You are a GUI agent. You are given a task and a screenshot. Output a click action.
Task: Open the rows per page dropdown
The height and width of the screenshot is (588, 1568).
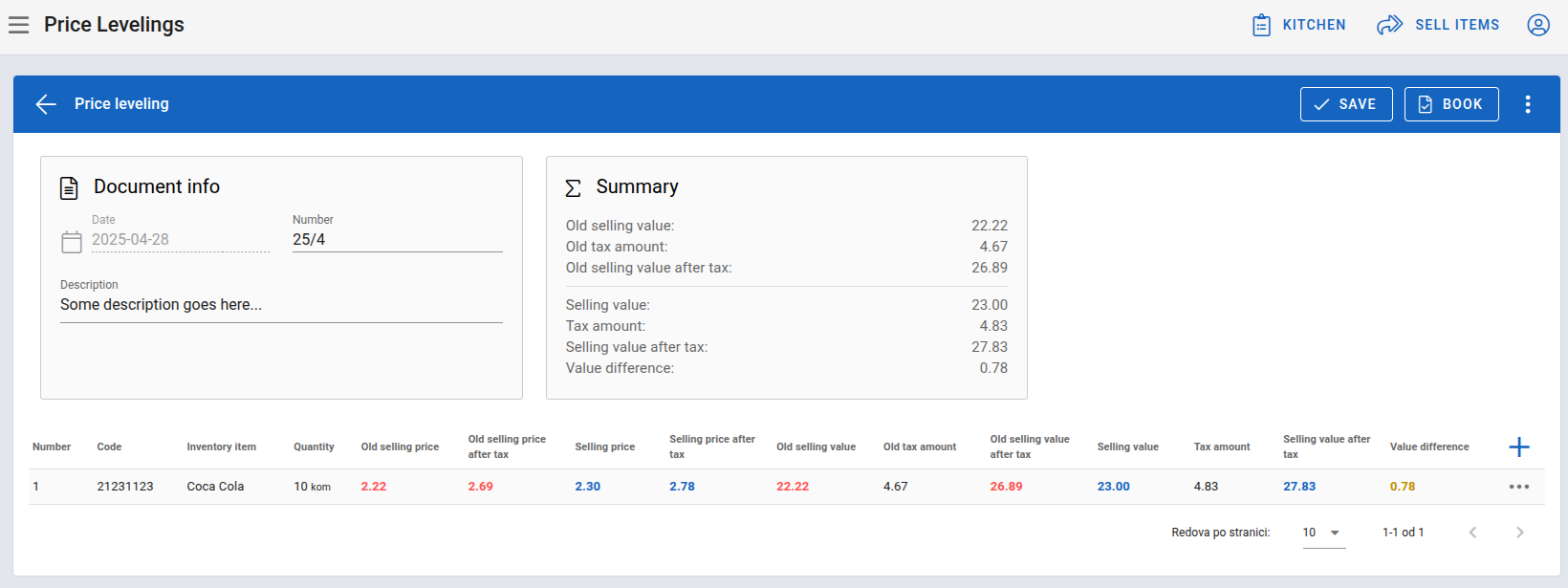1323,533
